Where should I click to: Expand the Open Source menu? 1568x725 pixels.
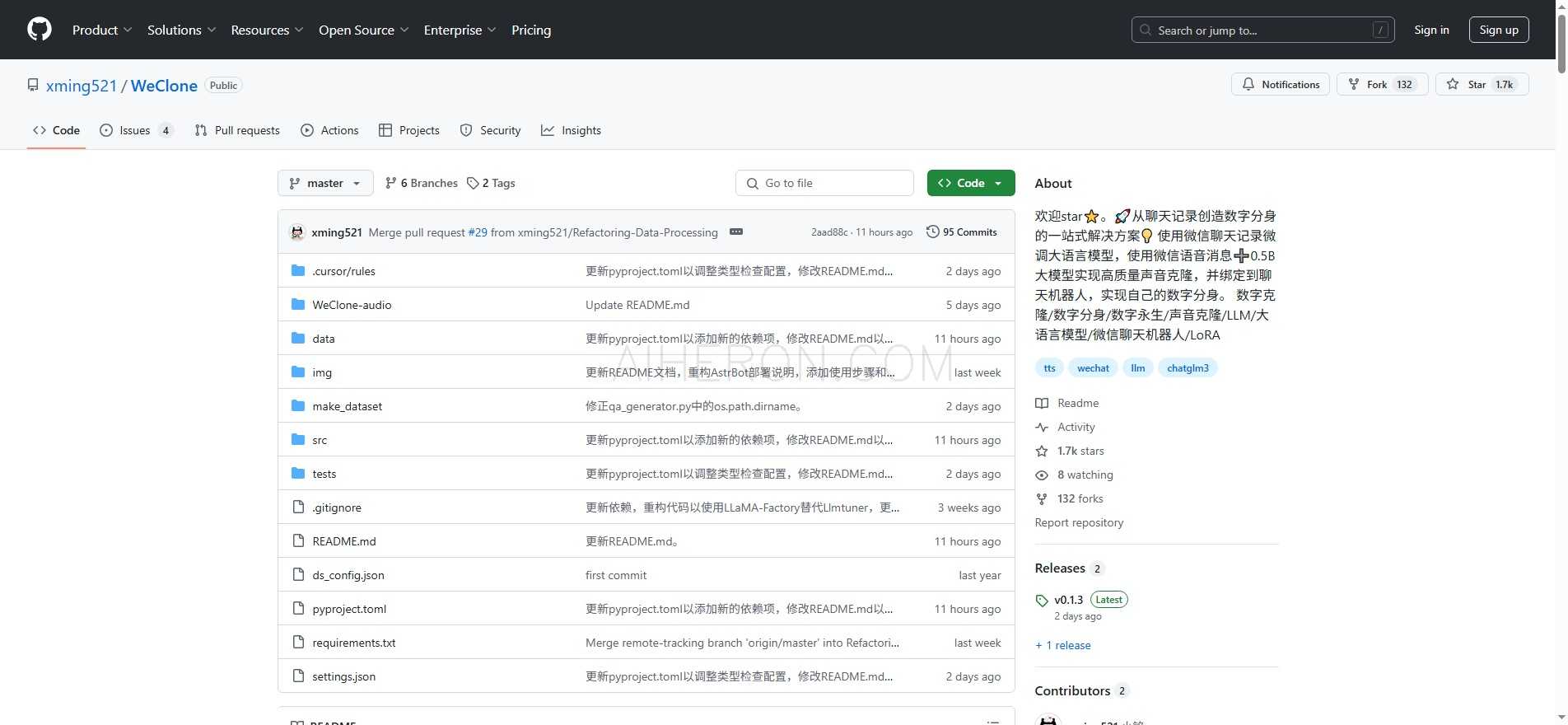pos(363,30)
